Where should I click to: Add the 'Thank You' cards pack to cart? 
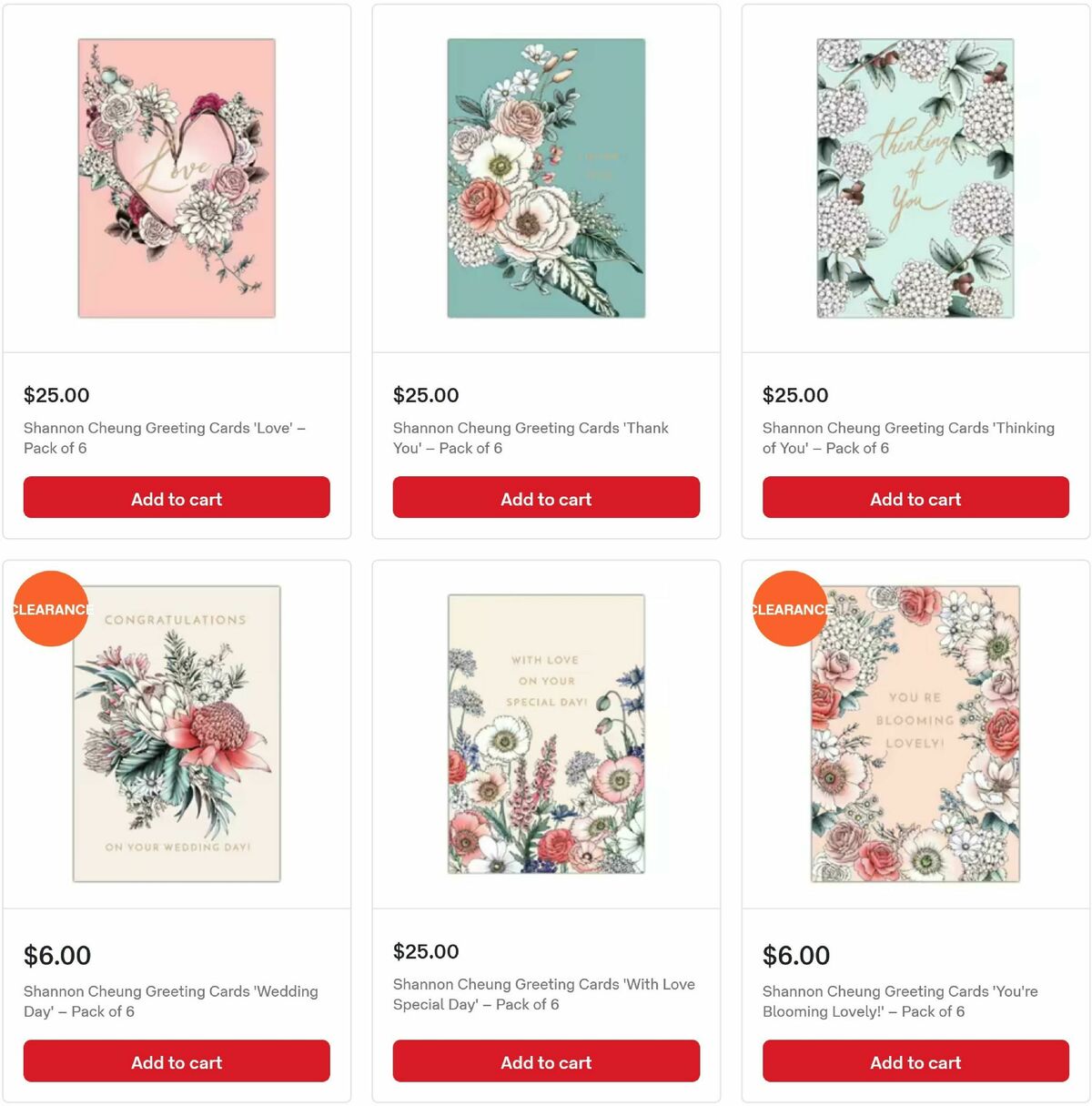pos(546,498)
